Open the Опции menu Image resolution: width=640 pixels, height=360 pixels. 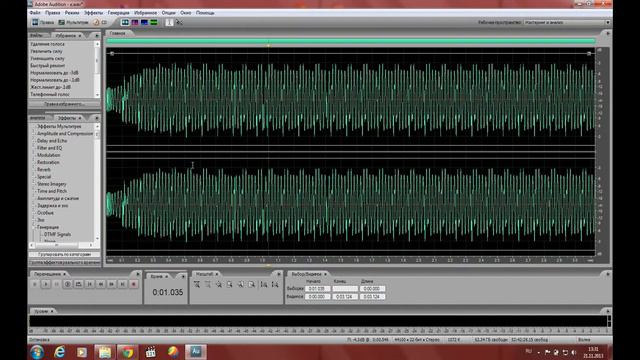click(x=169, y=13)
